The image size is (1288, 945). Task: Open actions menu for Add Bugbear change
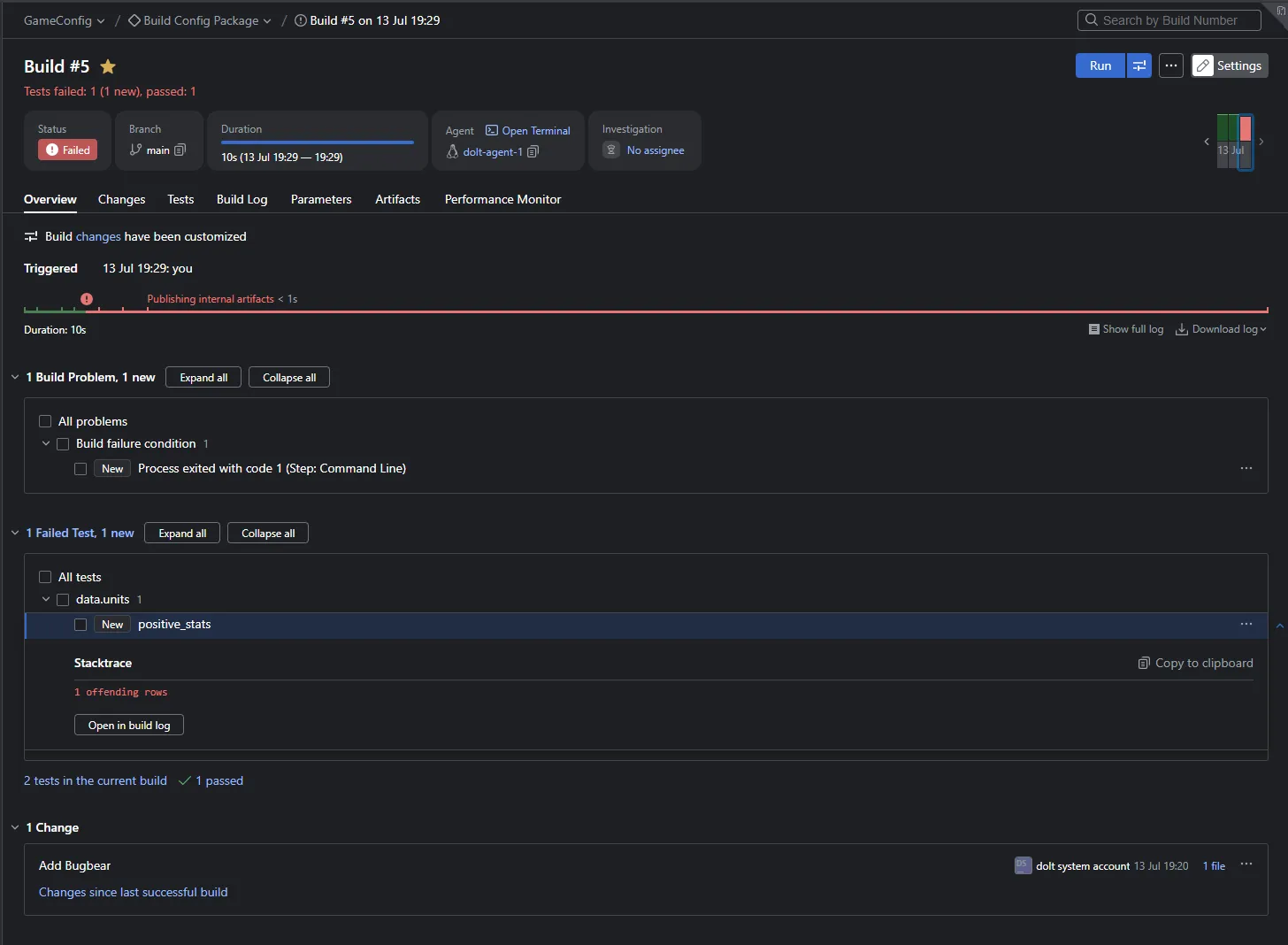[x=1246, y=864]
